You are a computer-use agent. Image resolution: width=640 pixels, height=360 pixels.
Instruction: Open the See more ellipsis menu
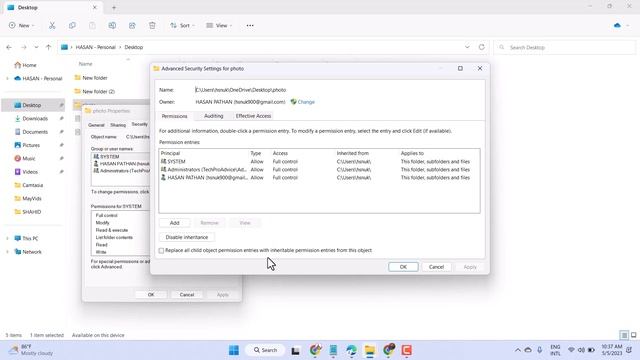(250, 25)
